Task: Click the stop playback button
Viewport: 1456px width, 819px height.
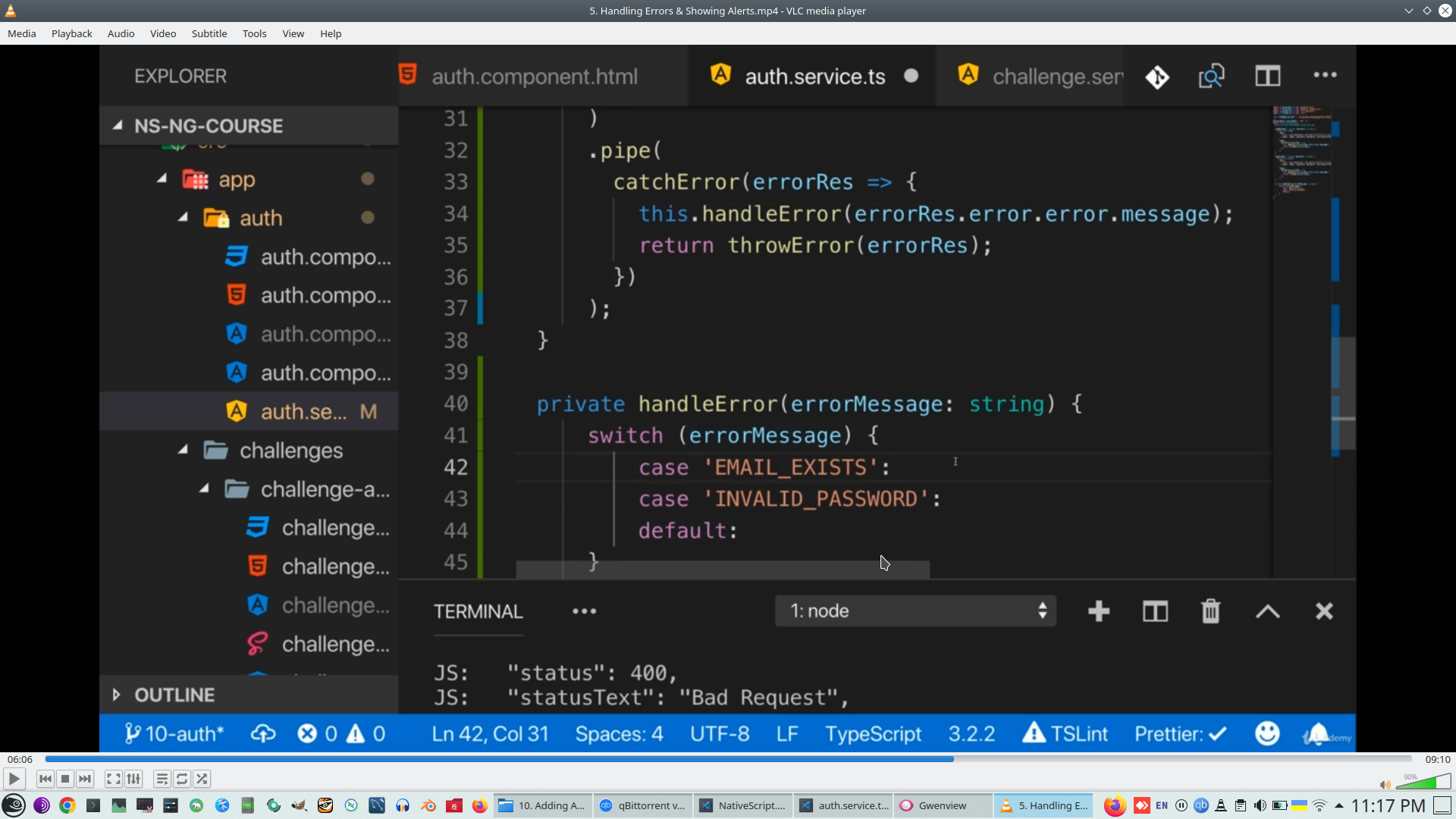Action: coord(65,779)
